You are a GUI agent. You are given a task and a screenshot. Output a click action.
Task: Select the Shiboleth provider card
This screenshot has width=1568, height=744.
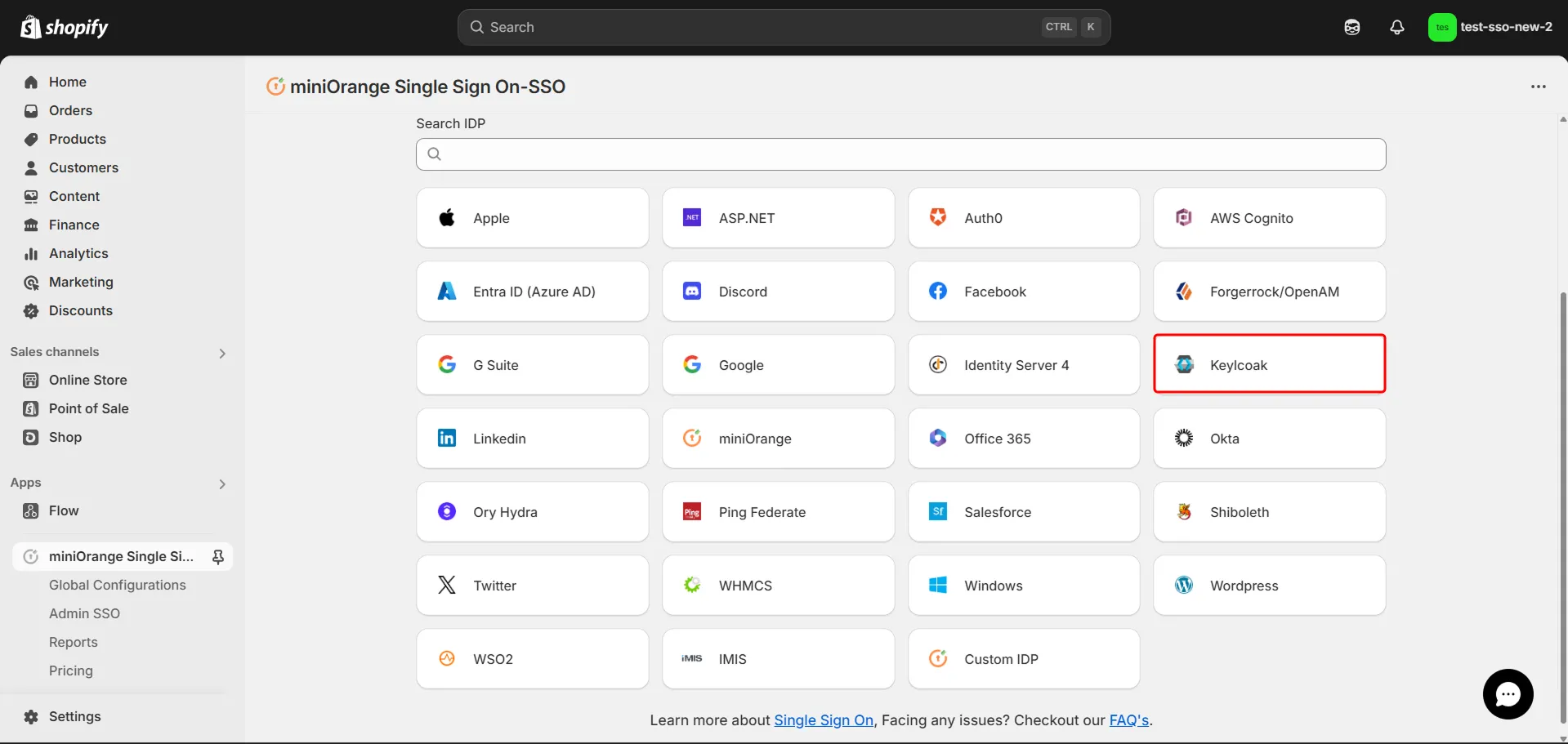tap(1269, 512)
